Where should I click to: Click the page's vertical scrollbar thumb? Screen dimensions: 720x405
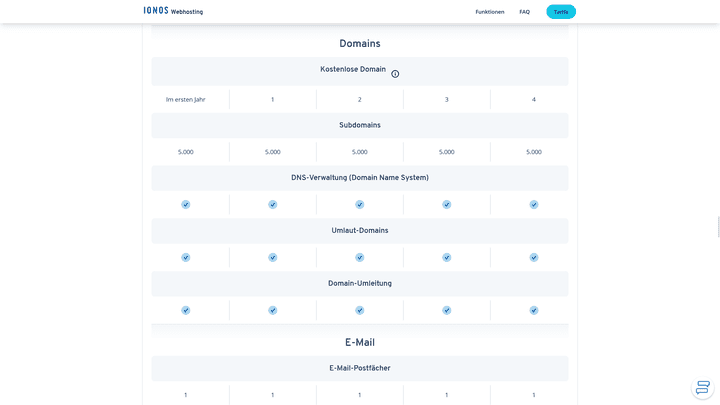717,227
